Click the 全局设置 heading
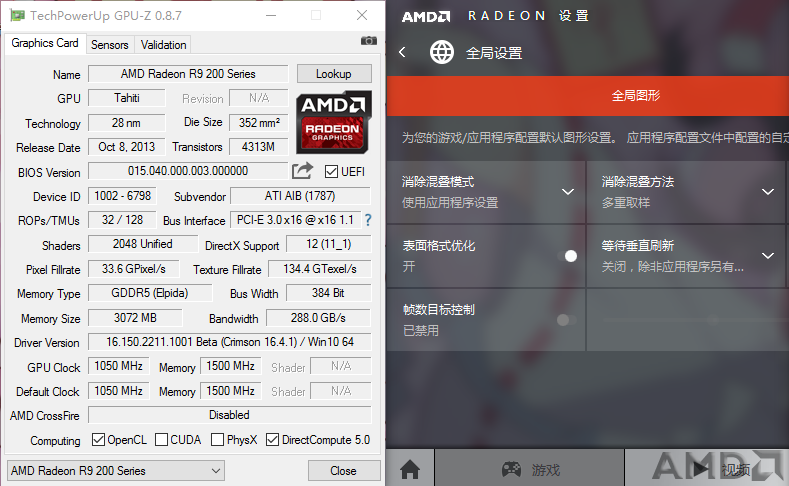789x486 pixels. [494, 53]
